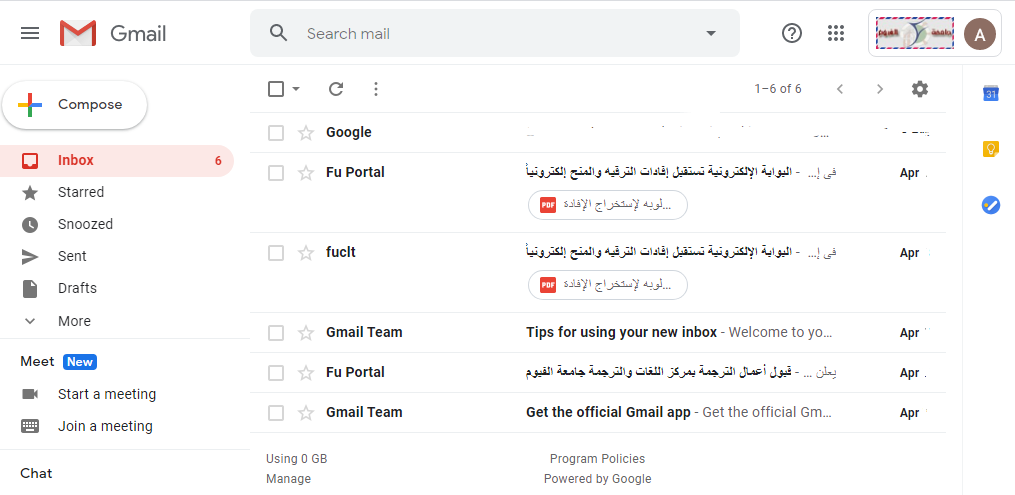Star the Get the official Gmail app email
Viewport: 1015px width, 495px height.
tap(306, 413)
